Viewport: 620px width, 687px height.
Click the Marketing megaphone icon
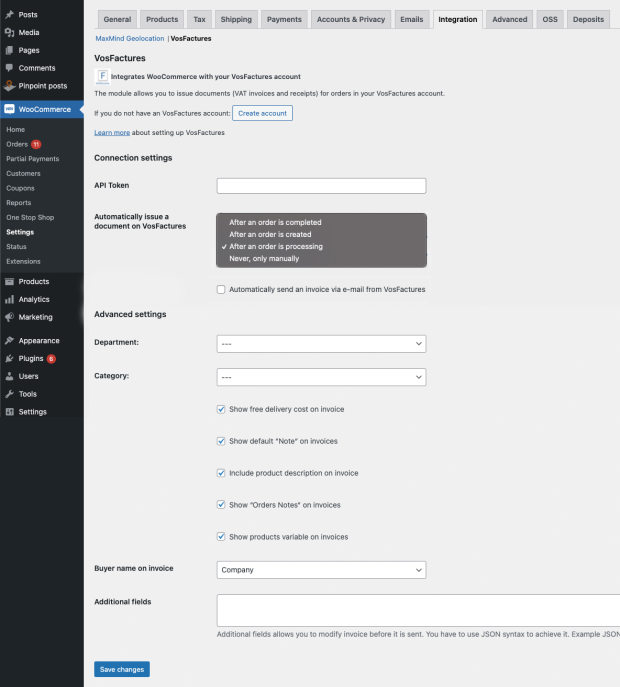click(x=9, y=317)
